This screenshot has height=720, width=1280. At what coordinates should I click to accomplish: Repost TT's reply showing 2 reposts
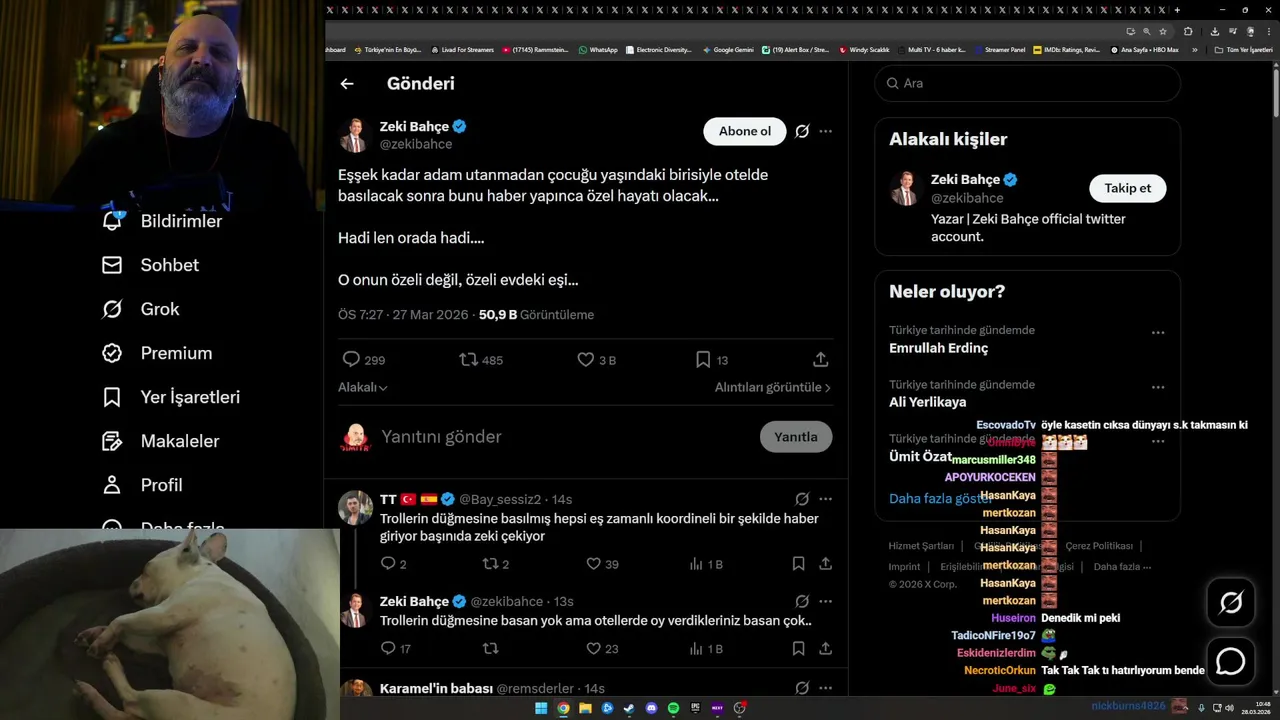pos(490,564)
